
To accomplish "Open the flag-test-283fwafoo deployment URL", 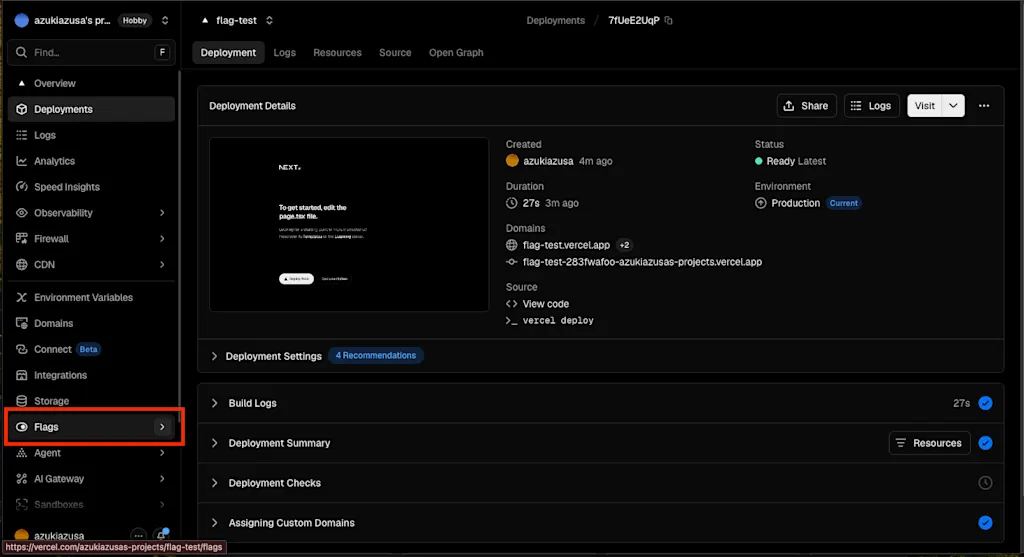I will 642,262.
